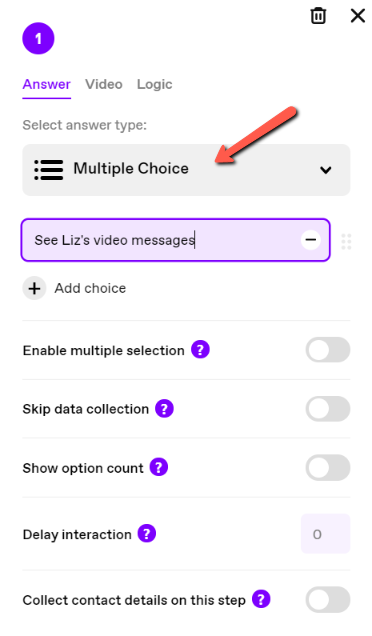The image size is (372, 636).
Task: Turn on Collect contact details switch
Action: click(328, 599)
